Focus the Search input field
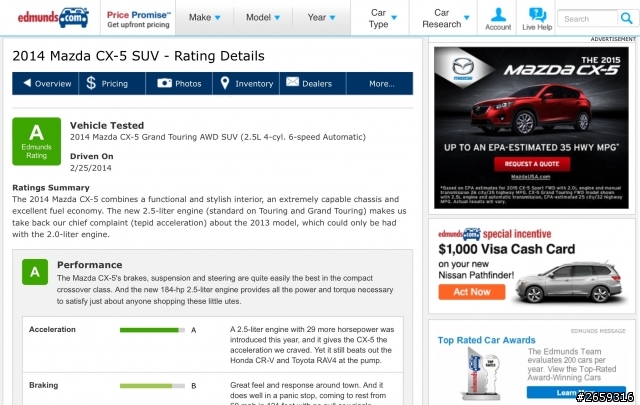Screen dimensions: 640x405 (588, 19)
